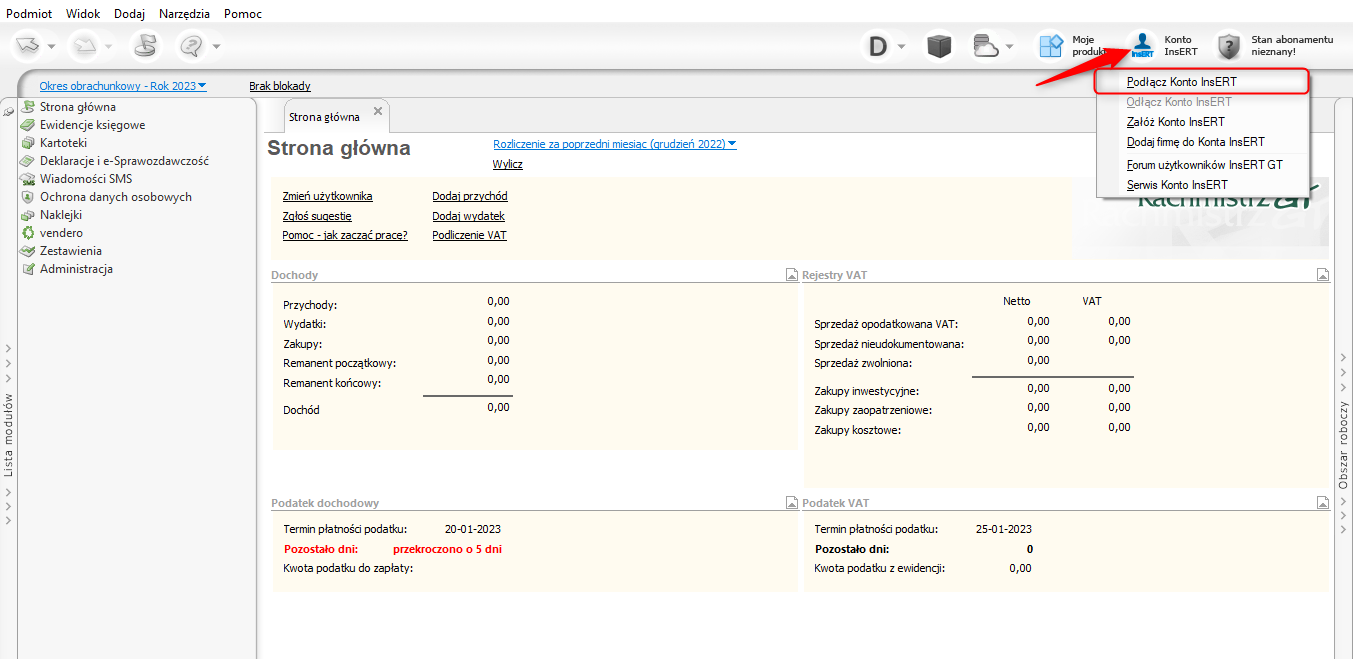This screenshot has width=1353, height=659.
Task: Open the Pomoc menu
Action: click(x=243, y=14)
